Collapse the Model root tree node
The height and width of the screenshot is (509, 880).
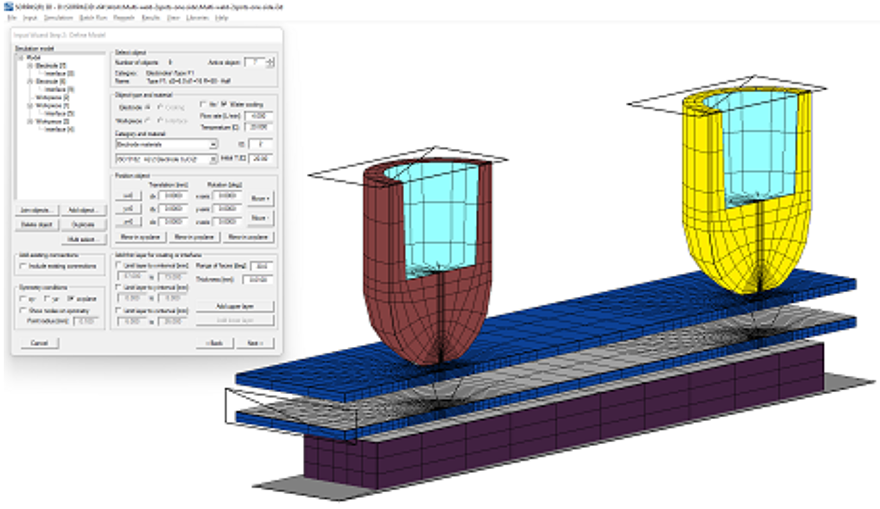coord(18,57)
